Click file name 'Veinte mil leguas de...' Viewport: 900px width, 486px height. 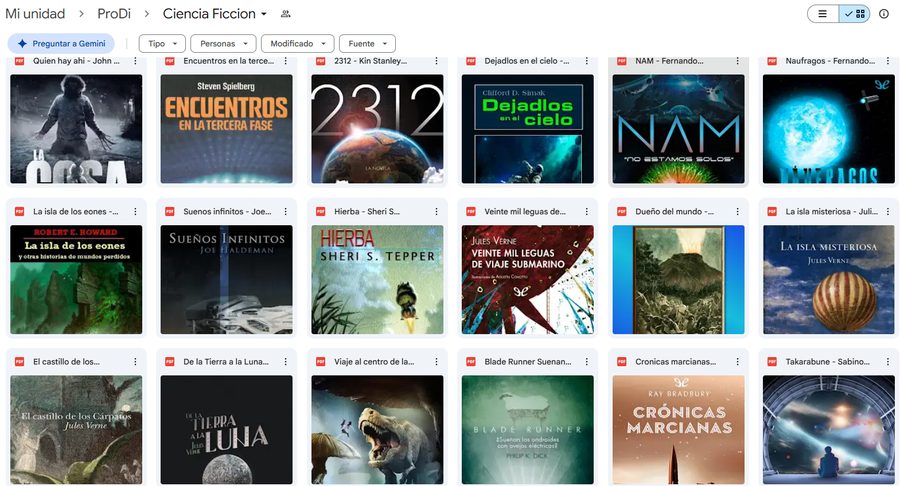525,212
